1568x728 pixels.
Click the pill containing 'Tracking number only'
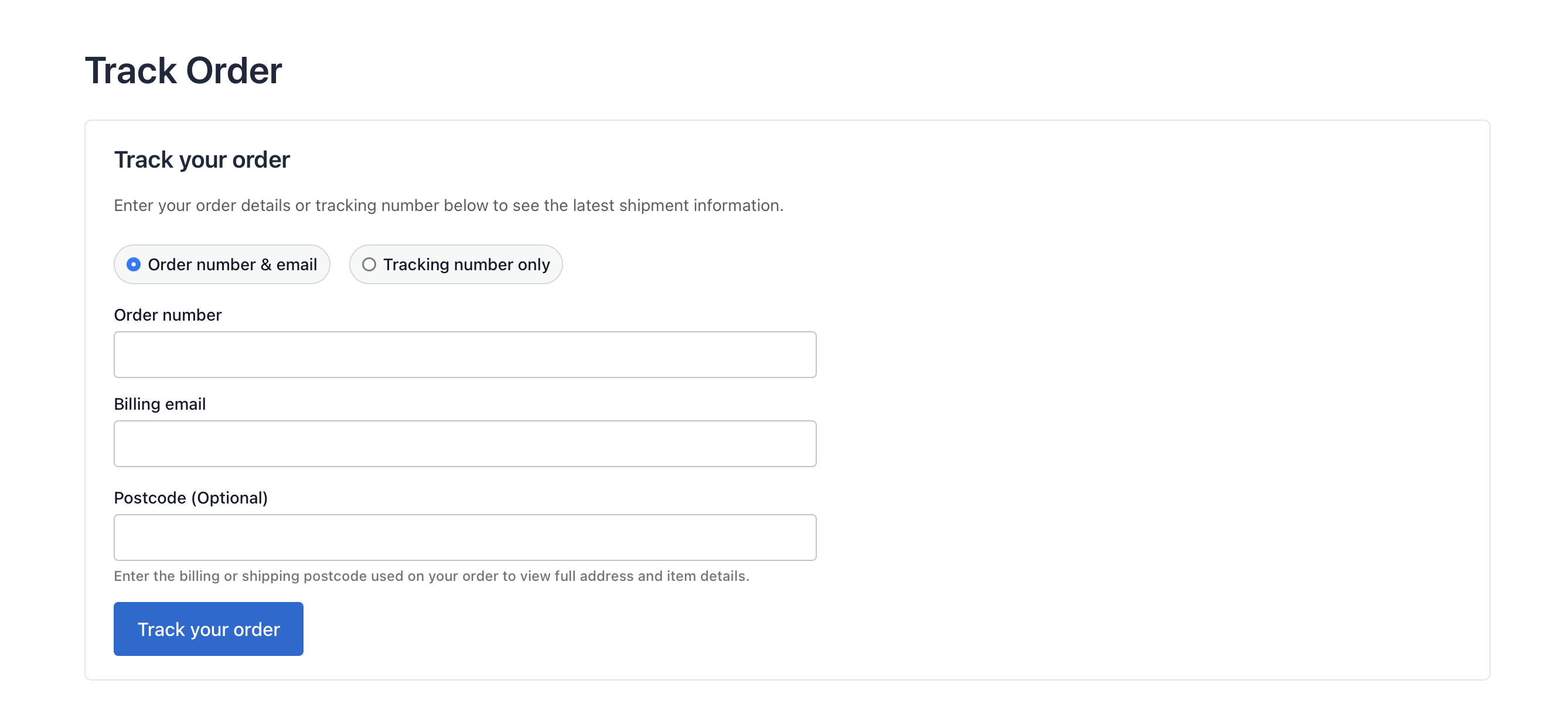click(455, 264)
